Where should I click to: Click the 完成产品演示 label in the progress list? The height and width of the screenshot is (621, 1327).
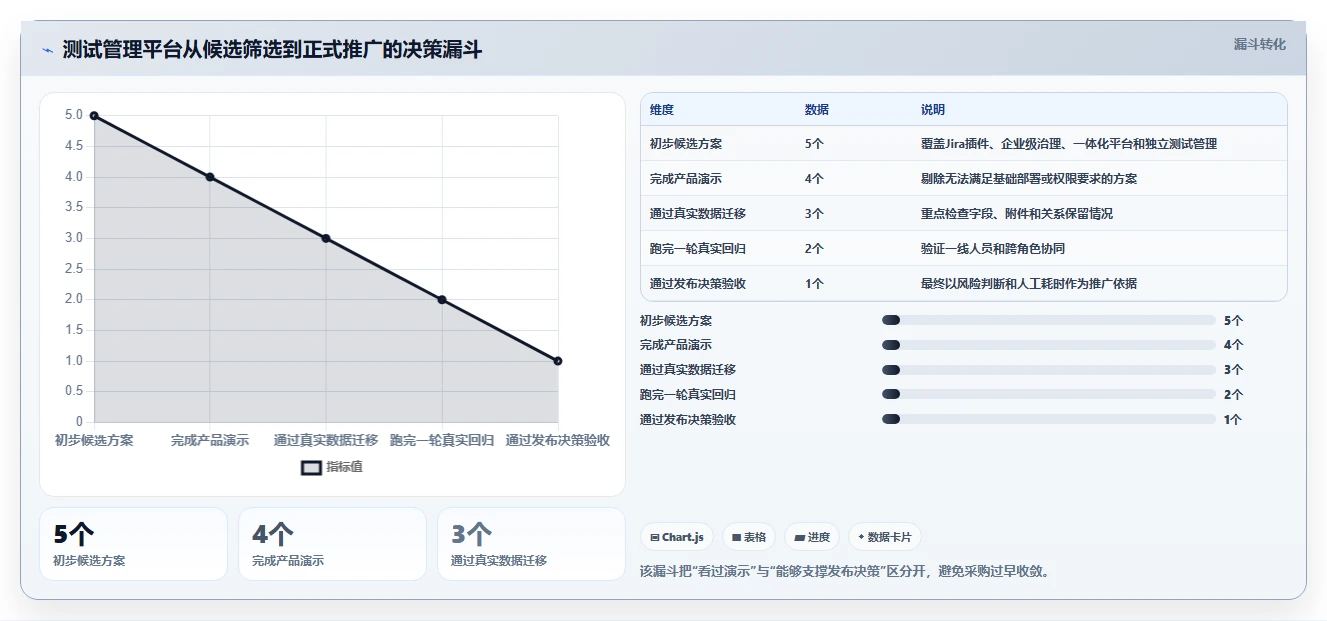point(676,345)
